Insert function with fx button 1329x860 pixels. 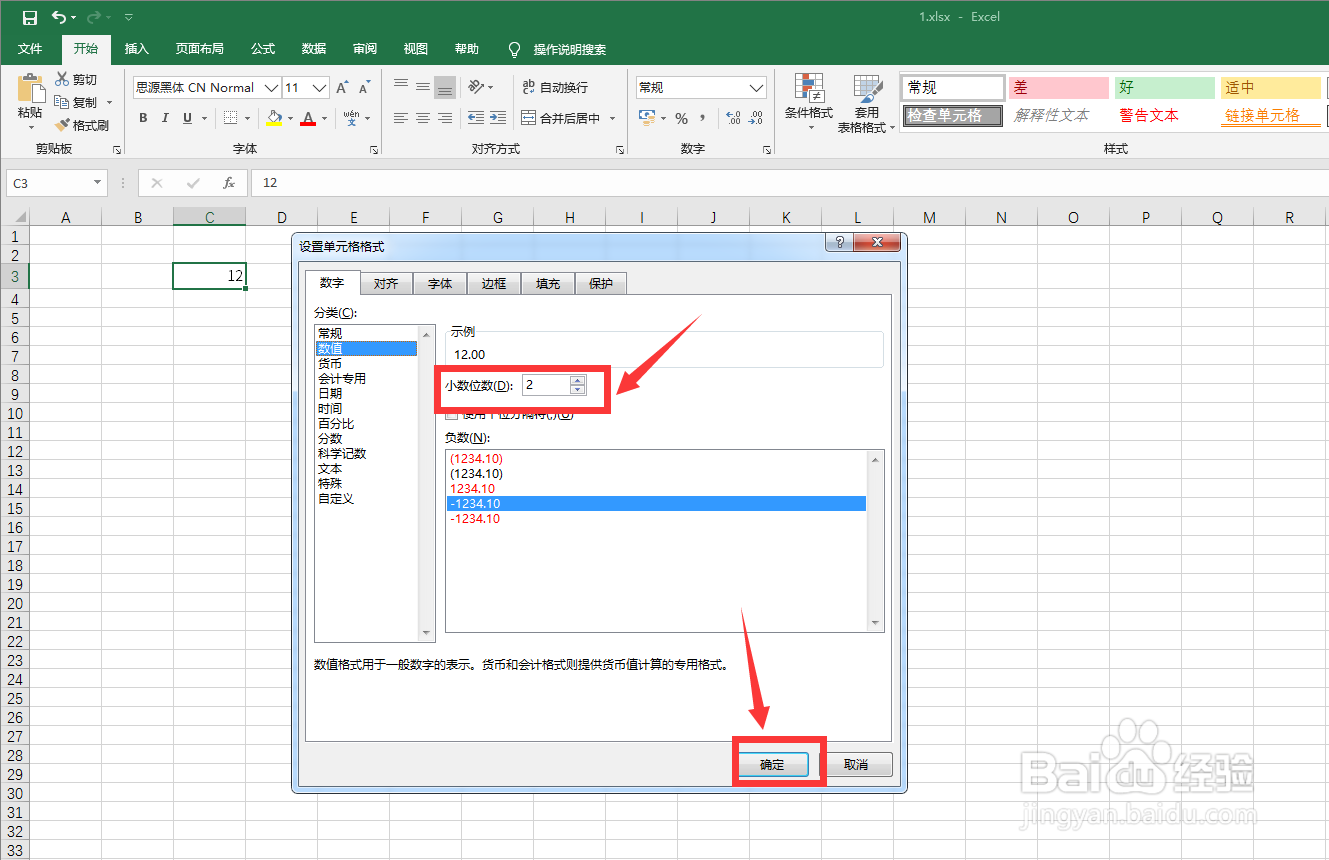tap(229, 183)
